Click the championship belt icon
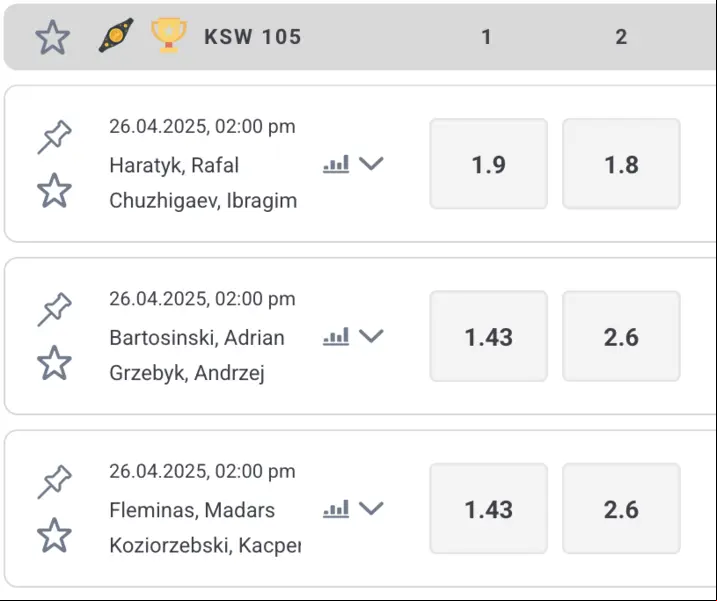The height and width of the screenshot is (601, 717). [116, 35]
